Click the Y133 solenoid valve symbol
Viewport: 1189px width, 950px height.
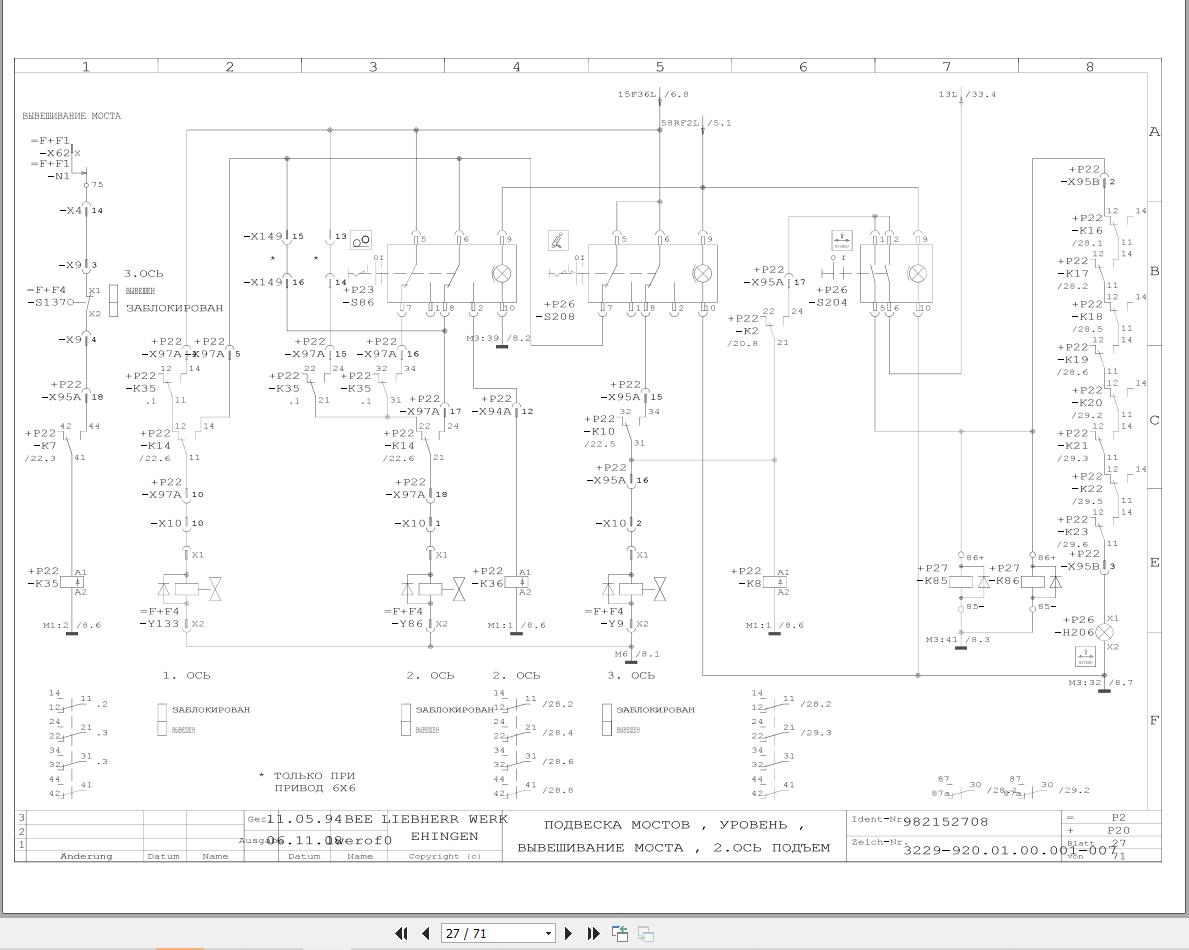point(189,590)
